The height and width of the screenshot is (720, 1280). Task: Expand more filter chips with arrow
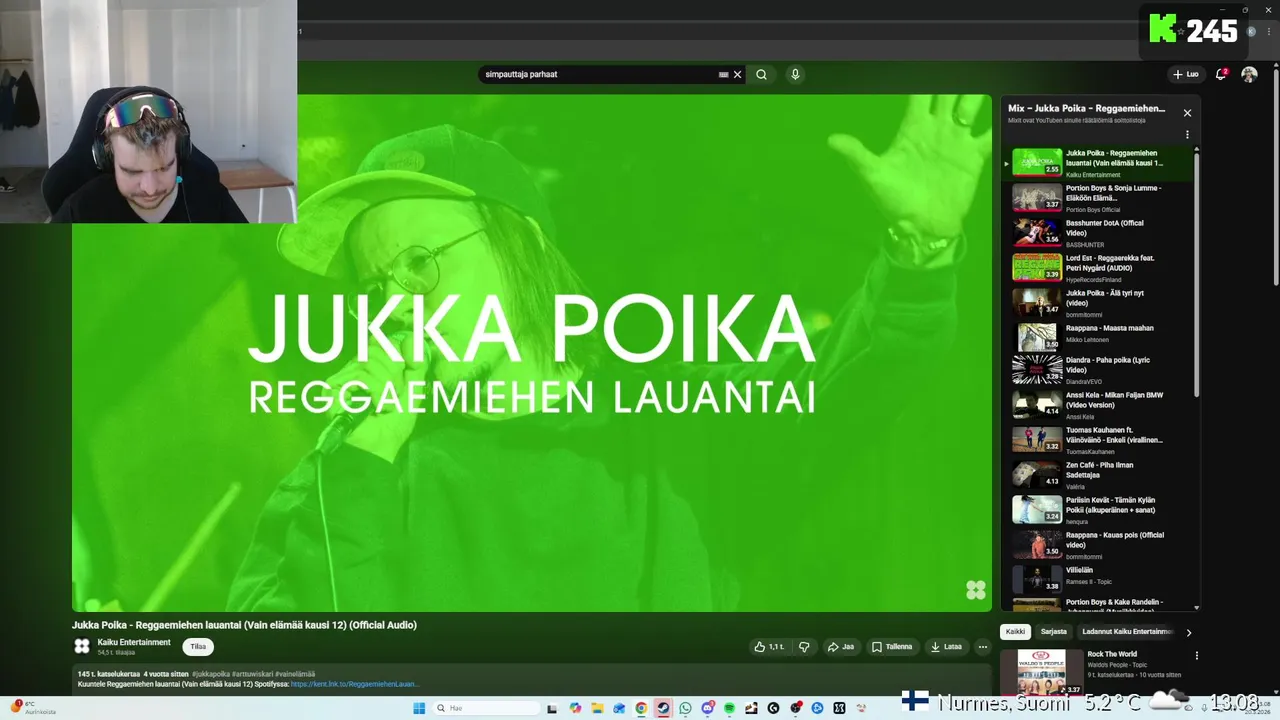pos(1189,632)
